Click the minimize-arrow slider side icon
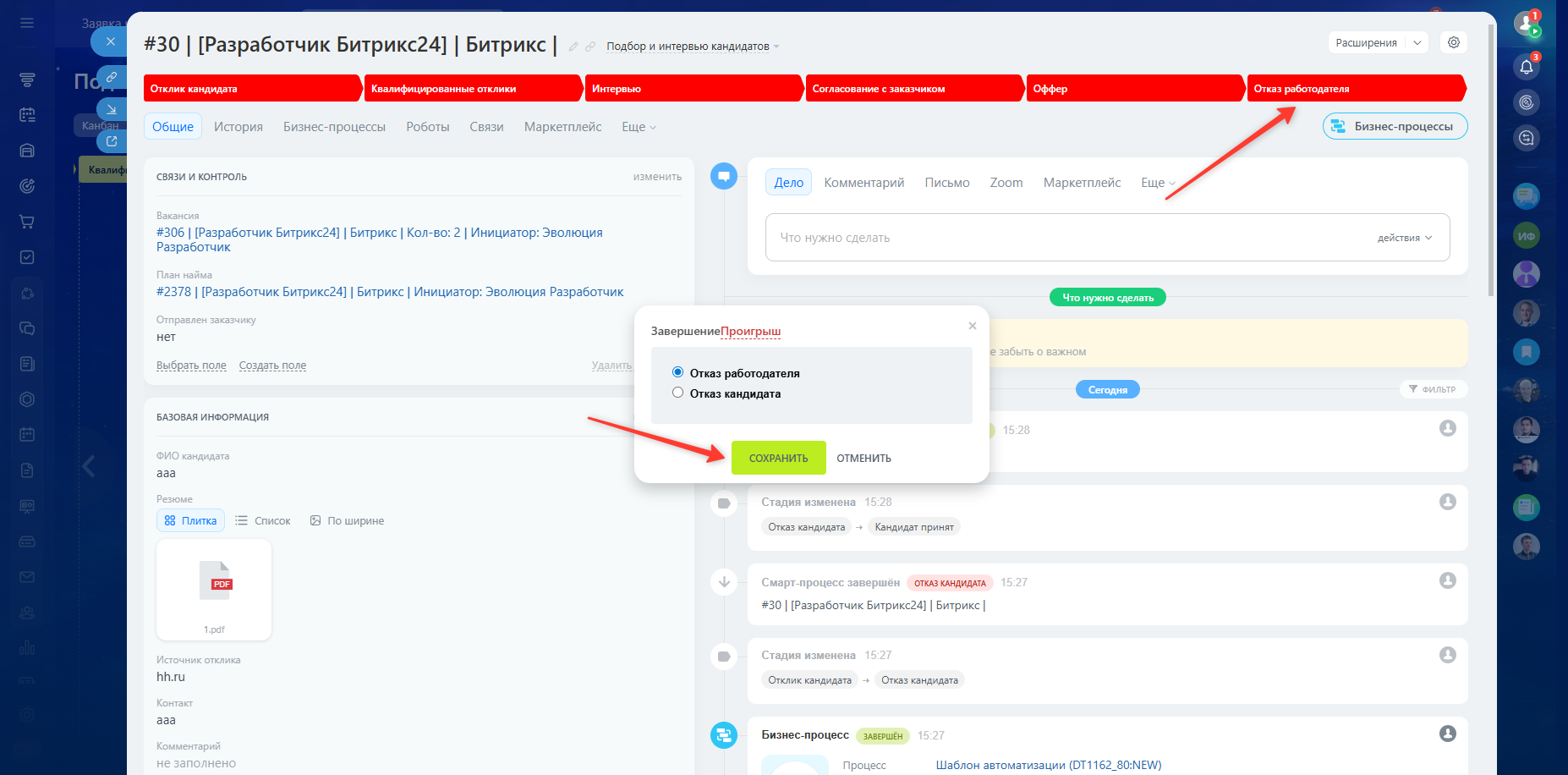The image size is (1568, 775). click(111, 109)
